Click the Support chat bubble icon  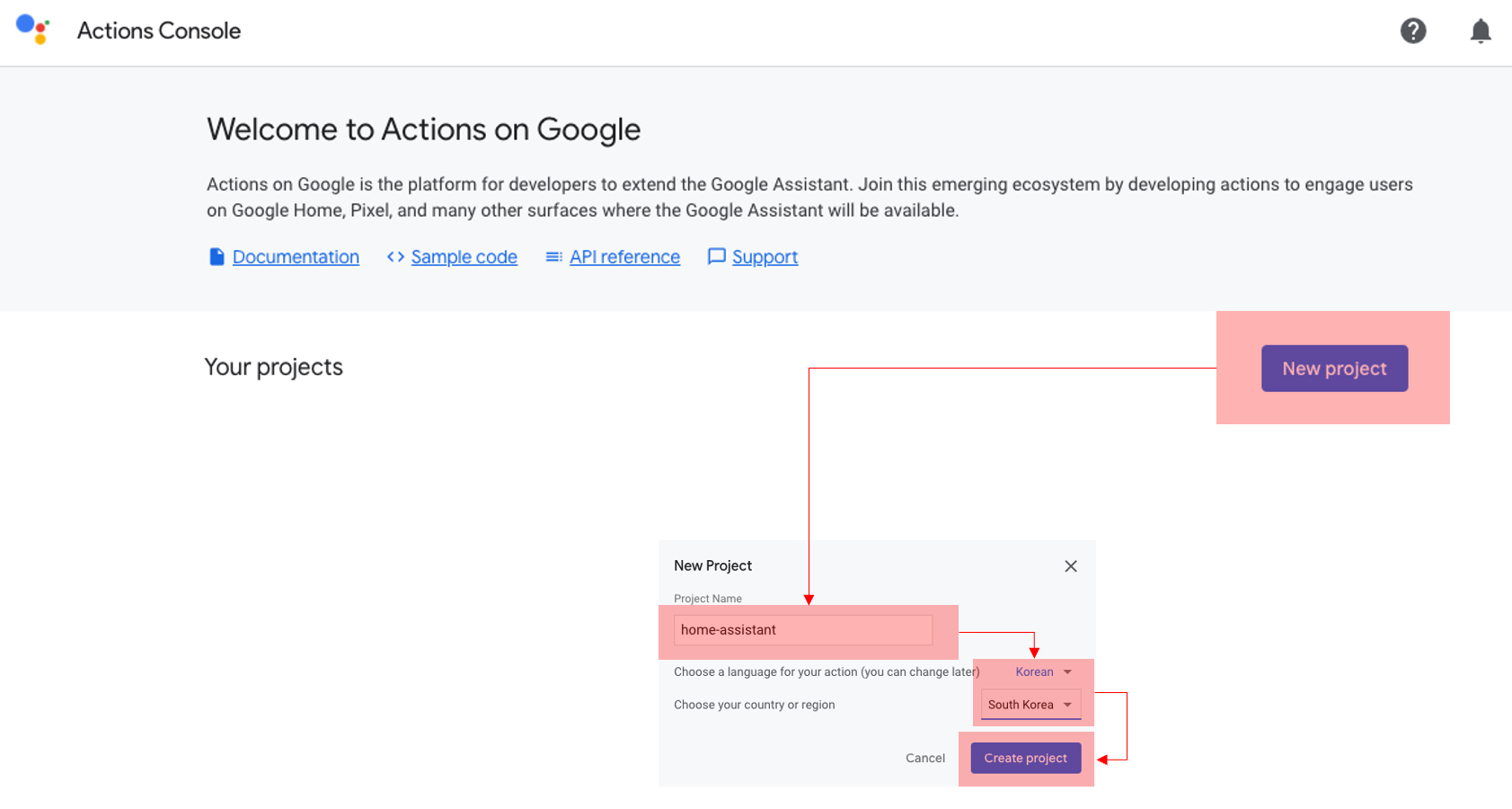tap(716, 257)
